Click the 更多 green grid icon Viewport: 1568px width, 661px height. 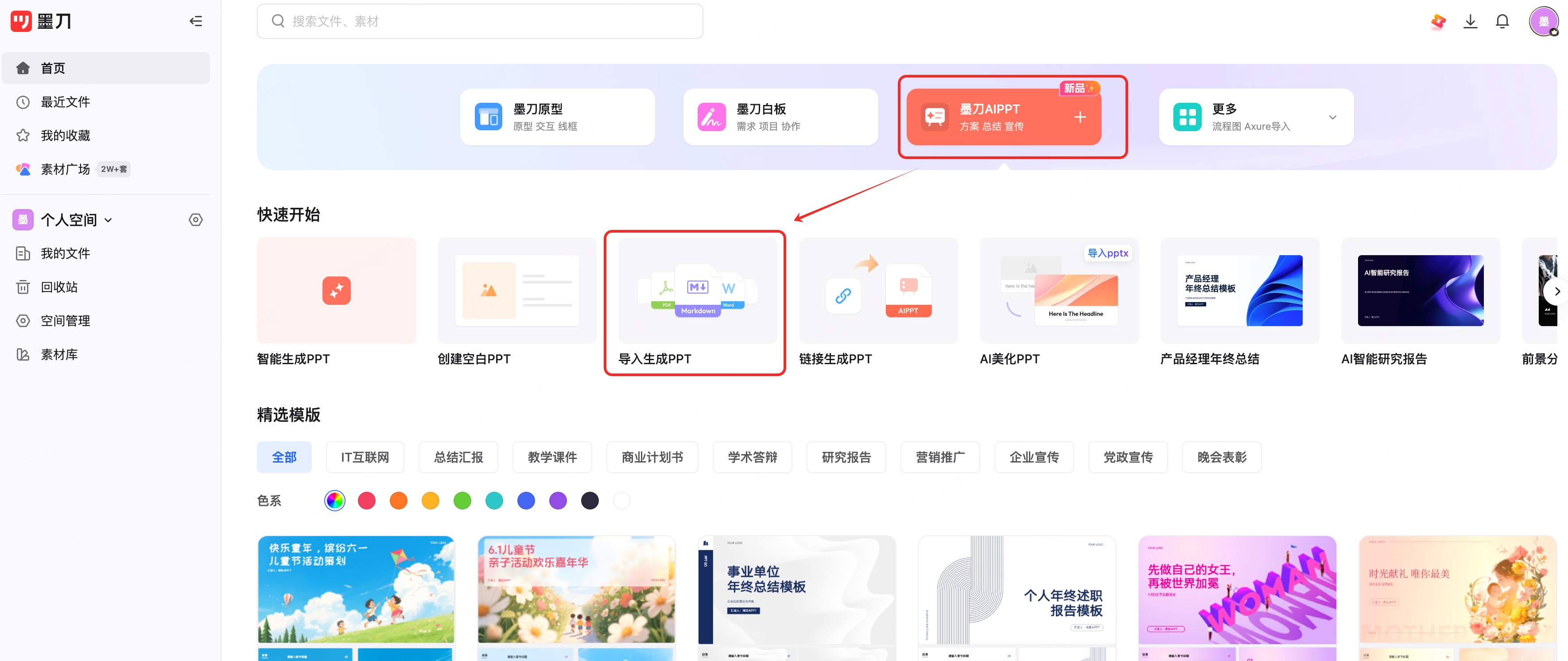click(x=1187, y=117)
